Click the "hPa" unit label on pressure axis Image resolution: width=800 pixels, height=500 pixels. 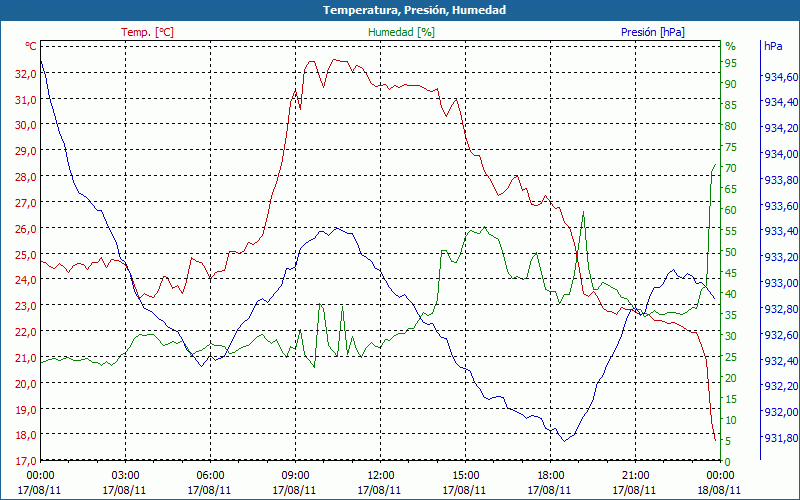pos(773,46)
